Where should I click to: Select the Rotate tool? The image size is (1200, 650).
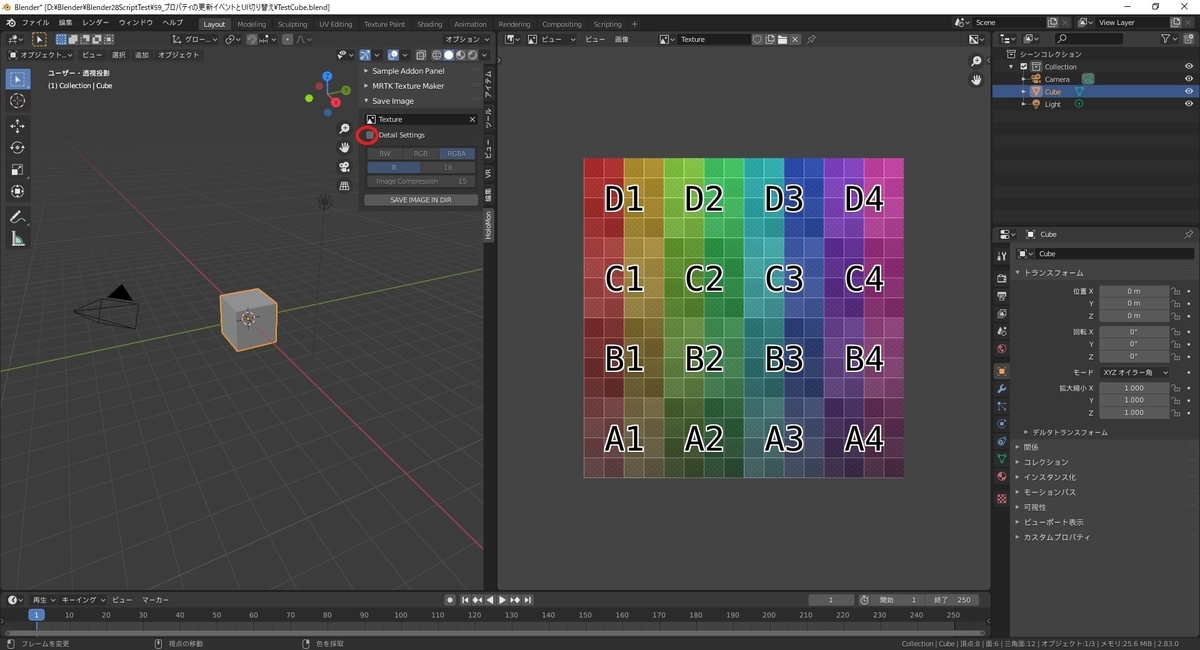pyautogui.click(x=17, y=147)
